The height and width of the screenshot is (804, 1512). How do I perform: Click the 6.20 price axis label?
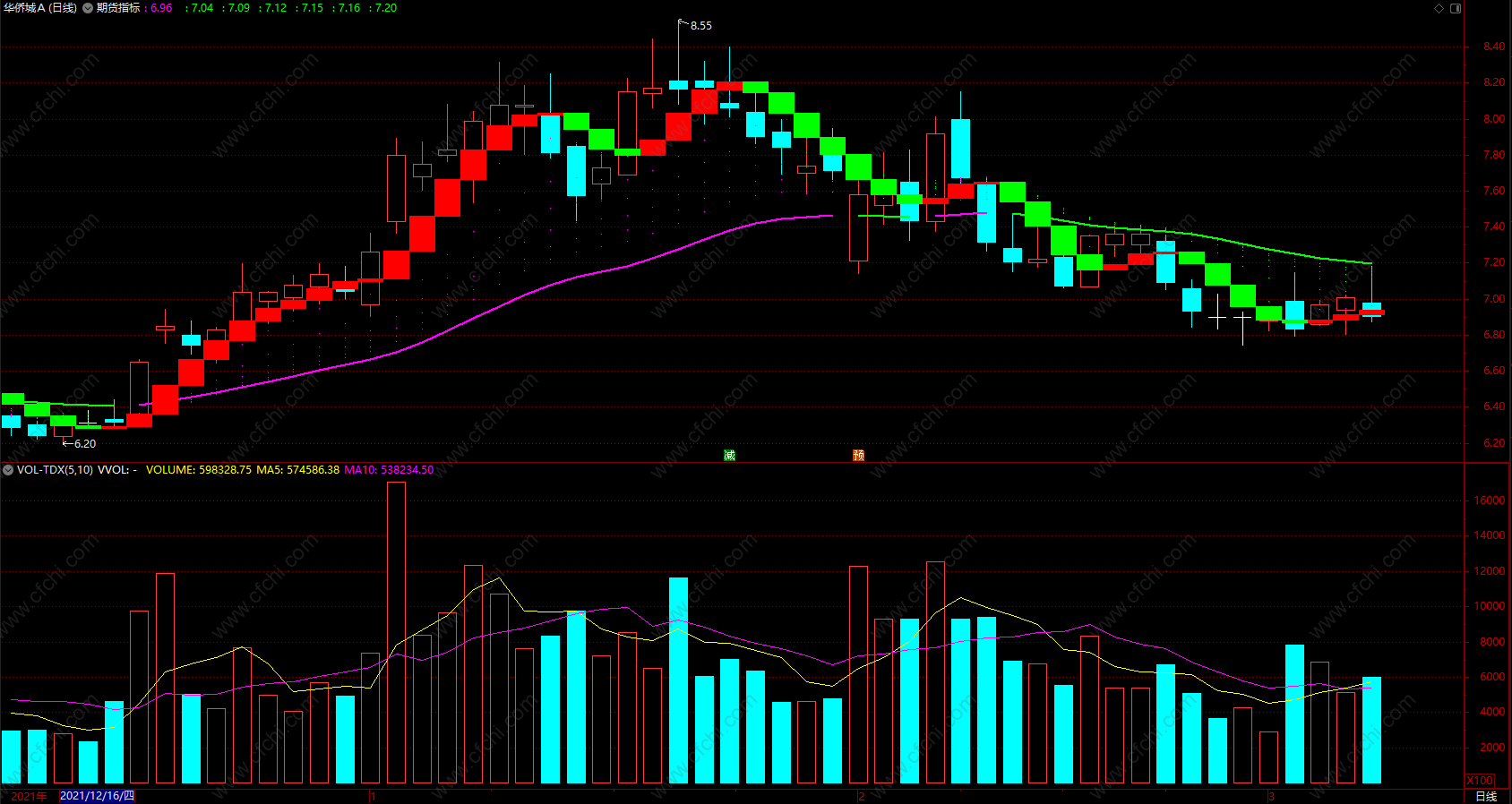[x=1494, y=443]
